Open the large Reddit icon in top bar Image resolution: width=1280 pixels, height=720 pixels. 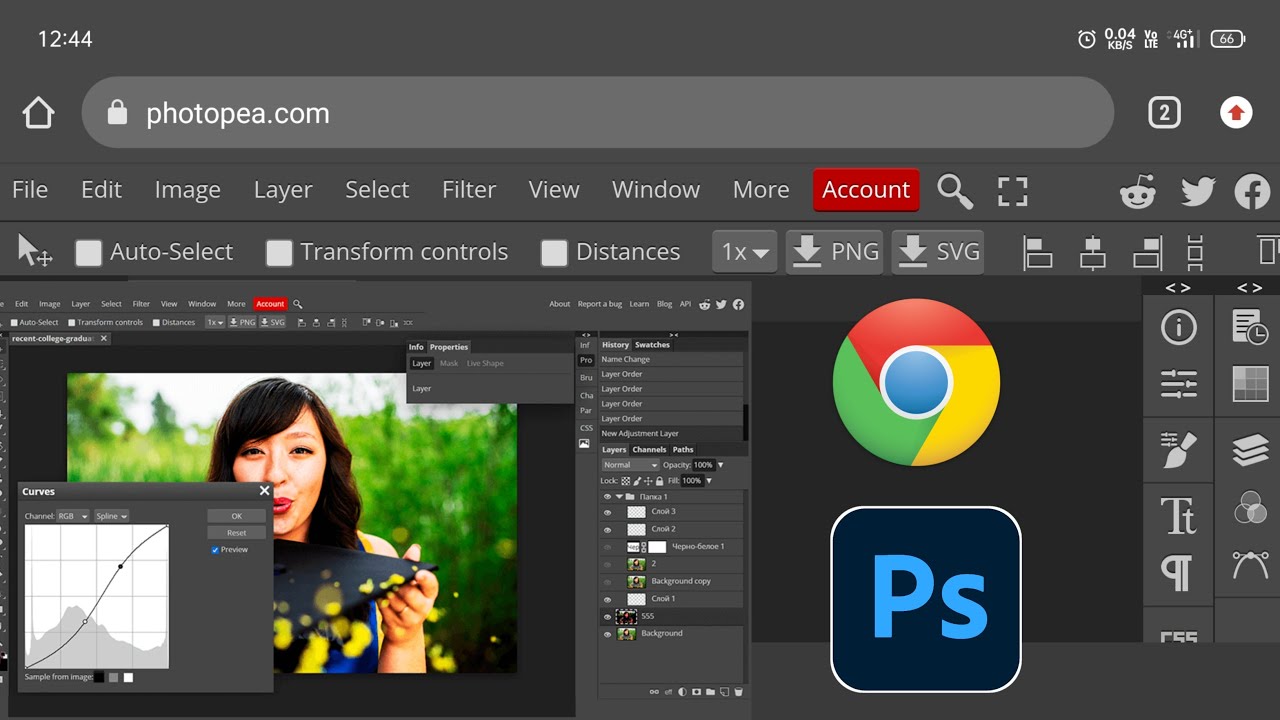[1138, 191]
